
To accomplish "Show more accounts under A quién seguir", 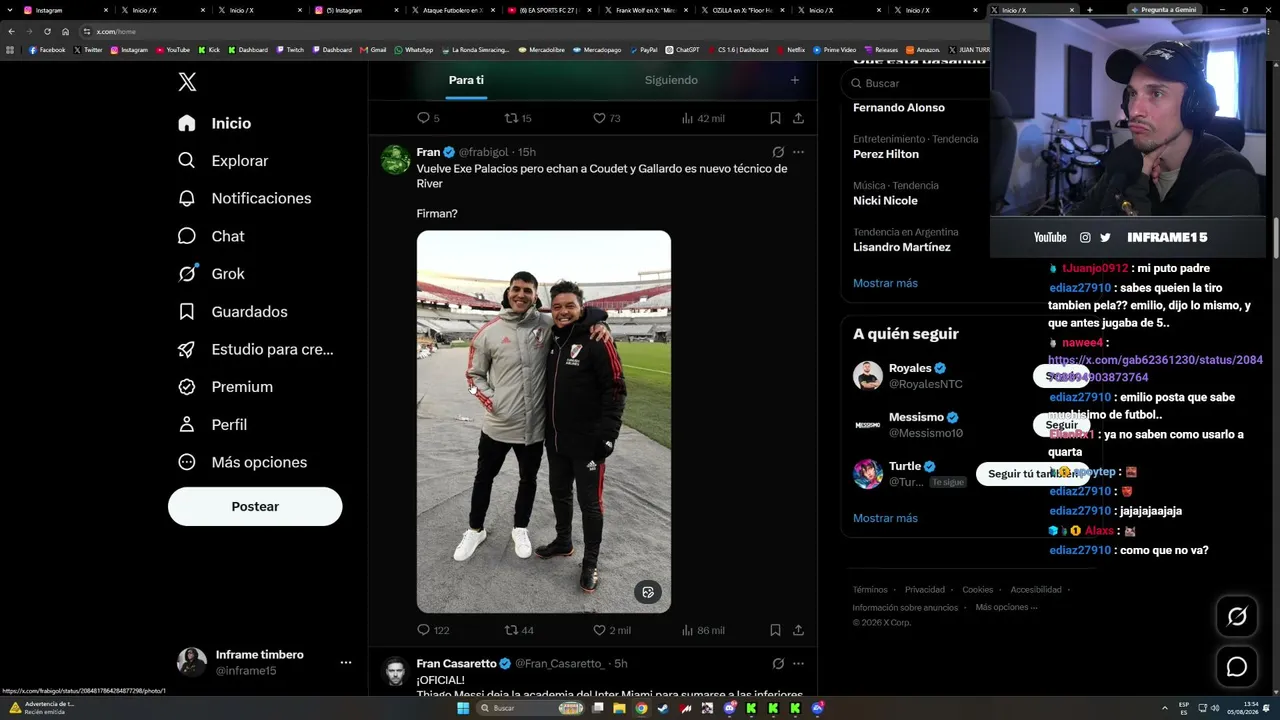I will [885, 518].
